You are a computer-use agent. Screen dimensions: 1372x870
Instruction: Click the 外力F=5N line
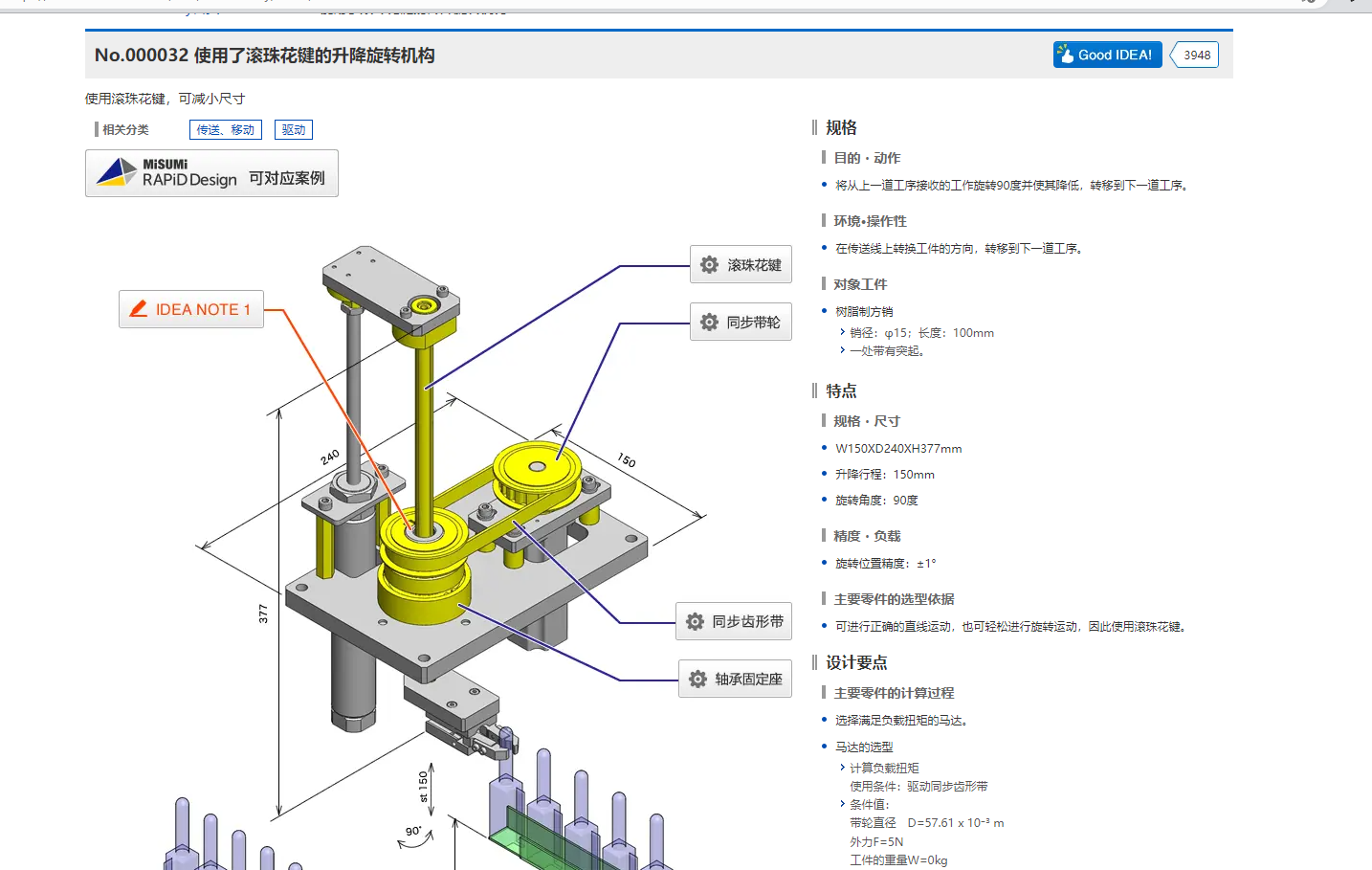click(x=876, y=842)
